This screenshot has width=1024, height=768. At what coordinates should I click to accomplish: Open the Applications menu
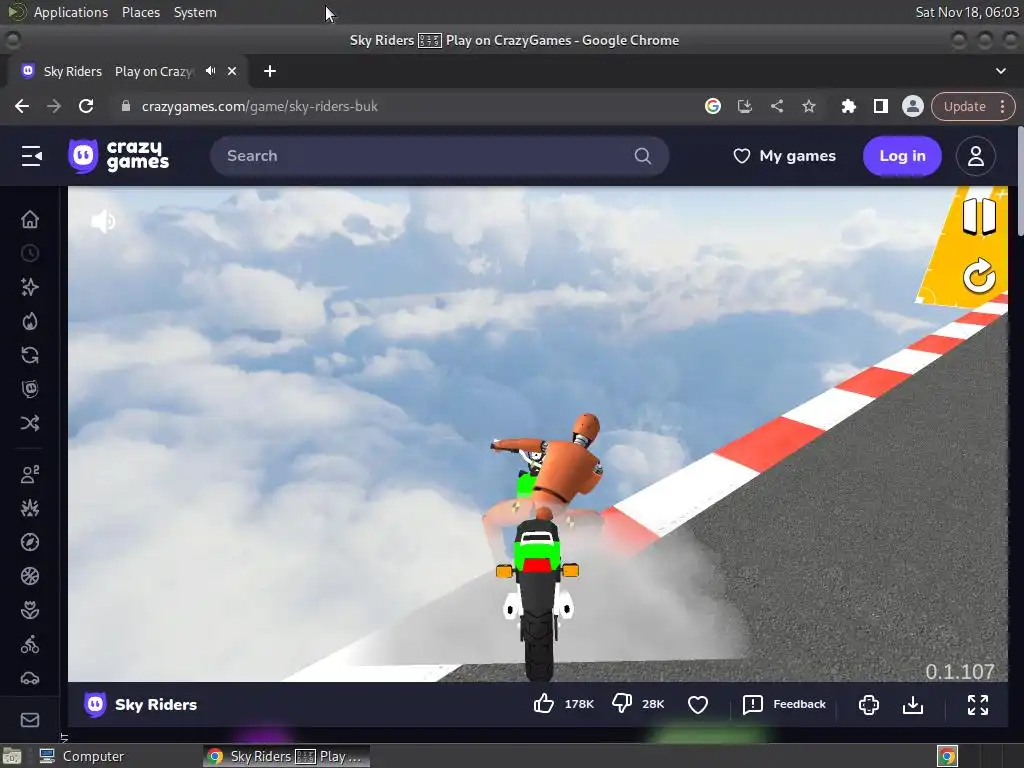[x=71, y=12]
